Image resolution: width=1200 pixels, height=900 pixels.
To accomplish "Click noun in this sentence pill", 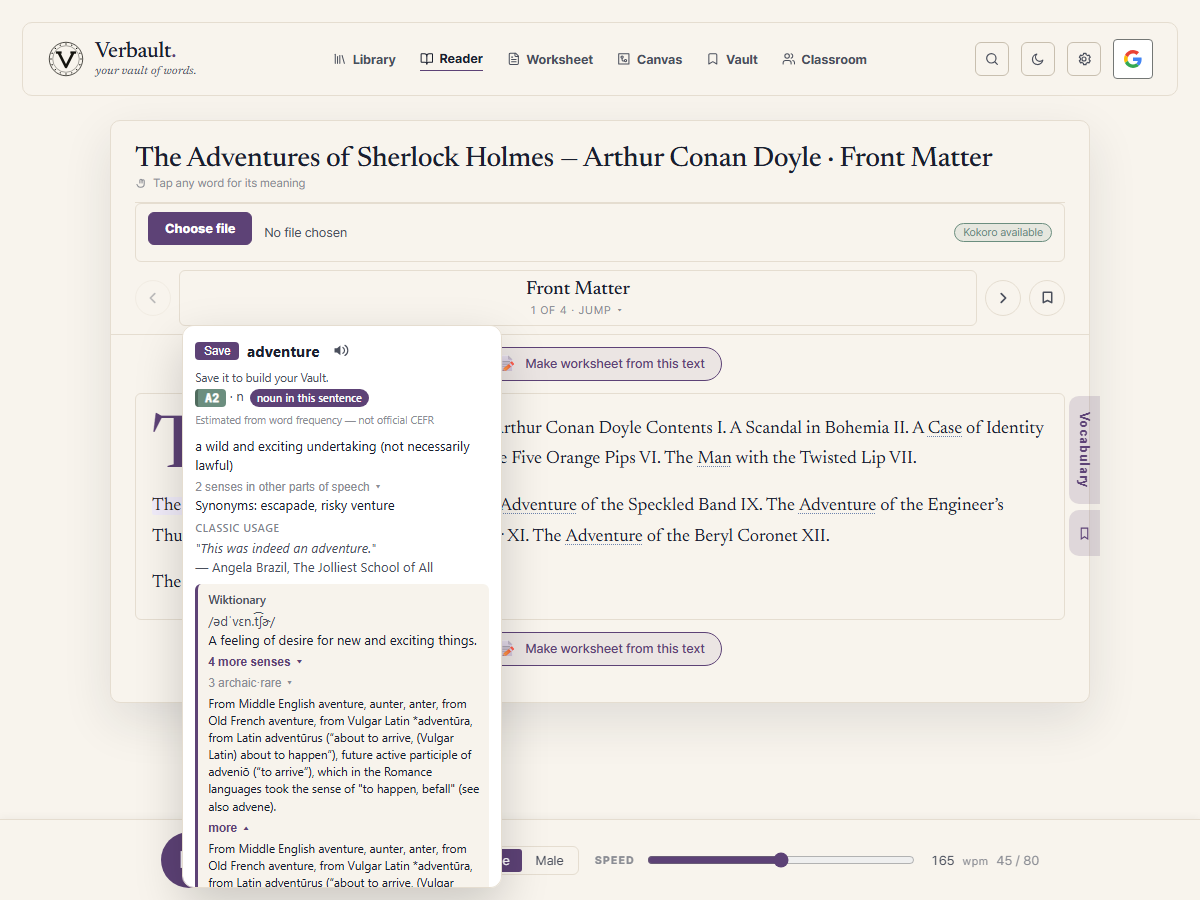I will pos(309,398).
